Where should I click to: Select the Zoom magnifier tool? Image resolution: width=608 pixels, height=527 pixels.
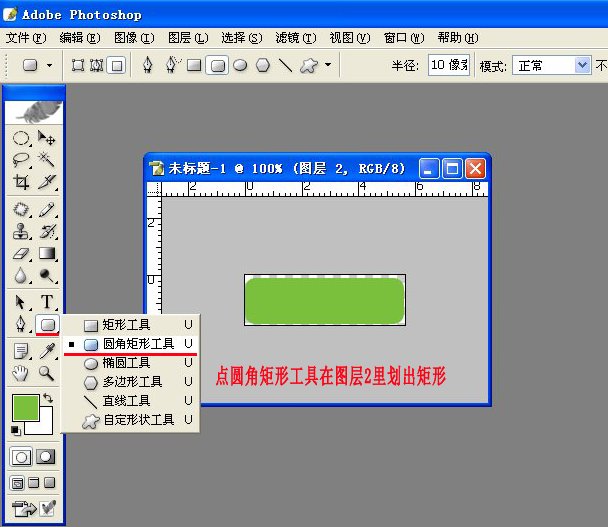coord(47,373)
